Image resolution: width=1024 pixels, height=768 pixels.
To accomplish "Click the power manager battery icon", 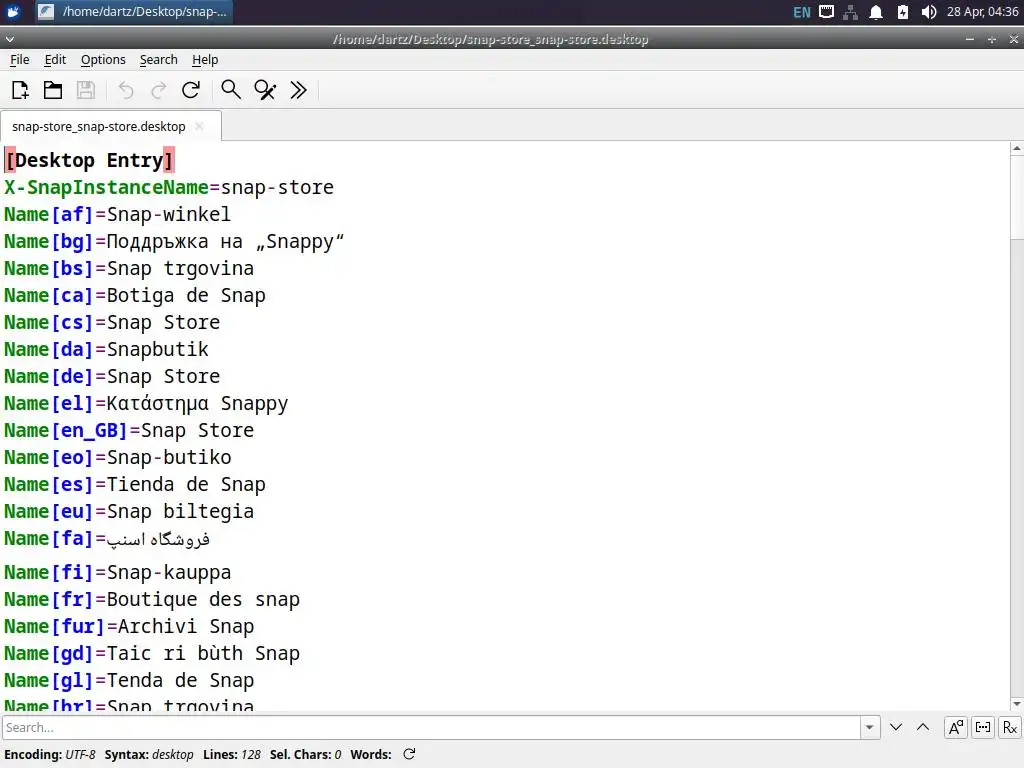I will point(903,12).
